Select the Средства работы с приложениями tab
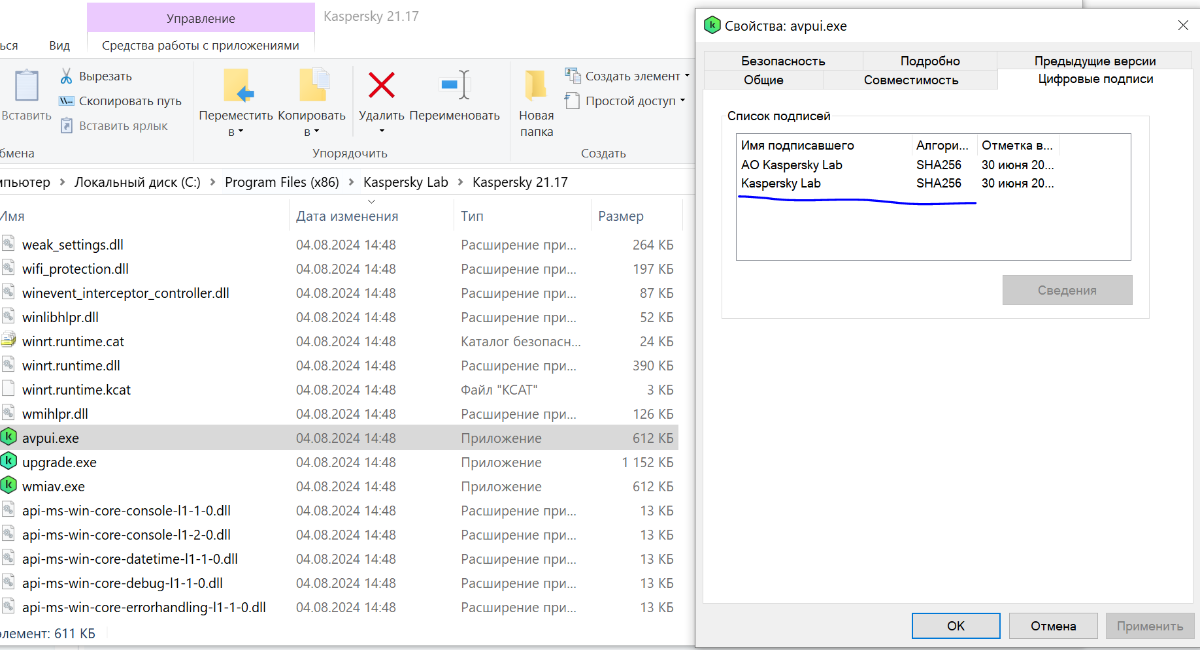1200x650 pixels. pyautogui.click(x=201, y=45)
